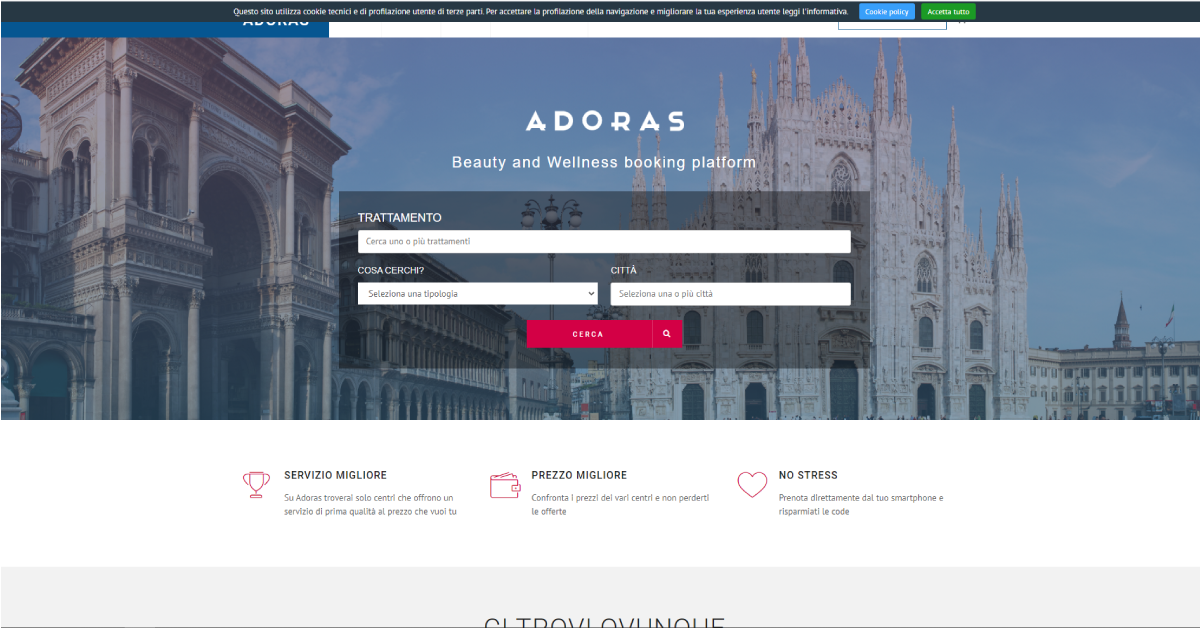Accept cookies with Accetta tutto
This screenshot has width=1200, height=628.
948,12
